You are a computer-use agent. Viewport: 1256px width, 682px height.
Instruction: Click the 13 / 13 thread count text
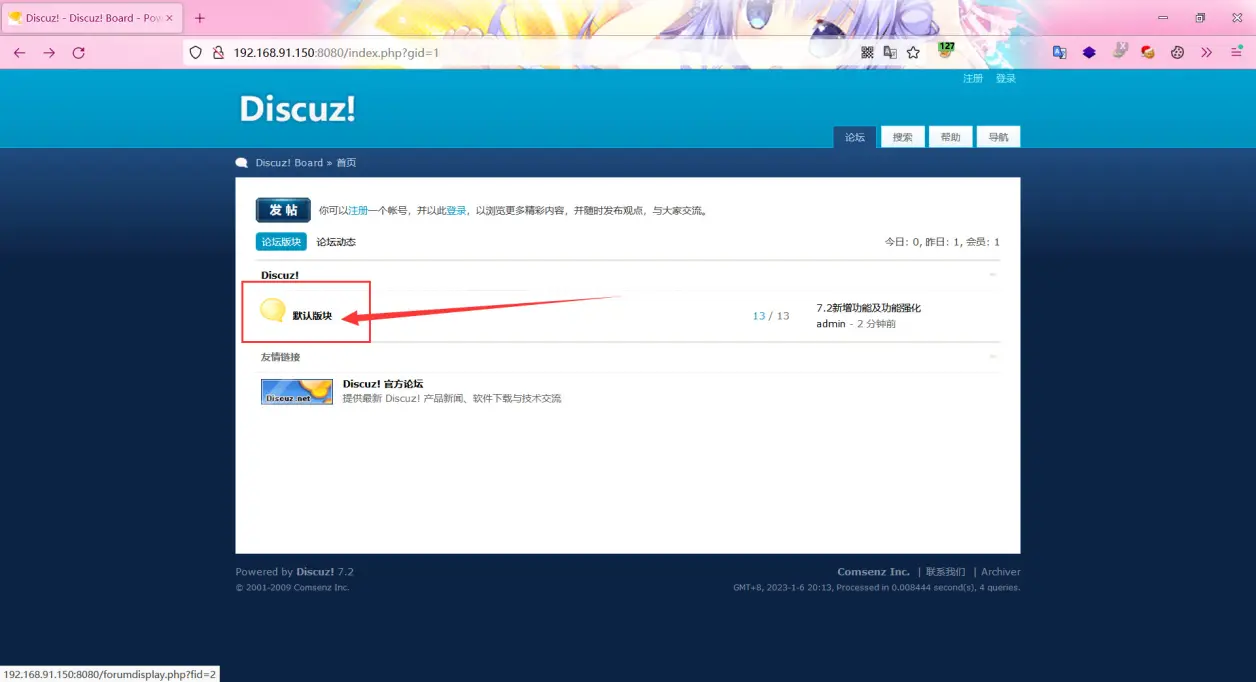[771, 316]
